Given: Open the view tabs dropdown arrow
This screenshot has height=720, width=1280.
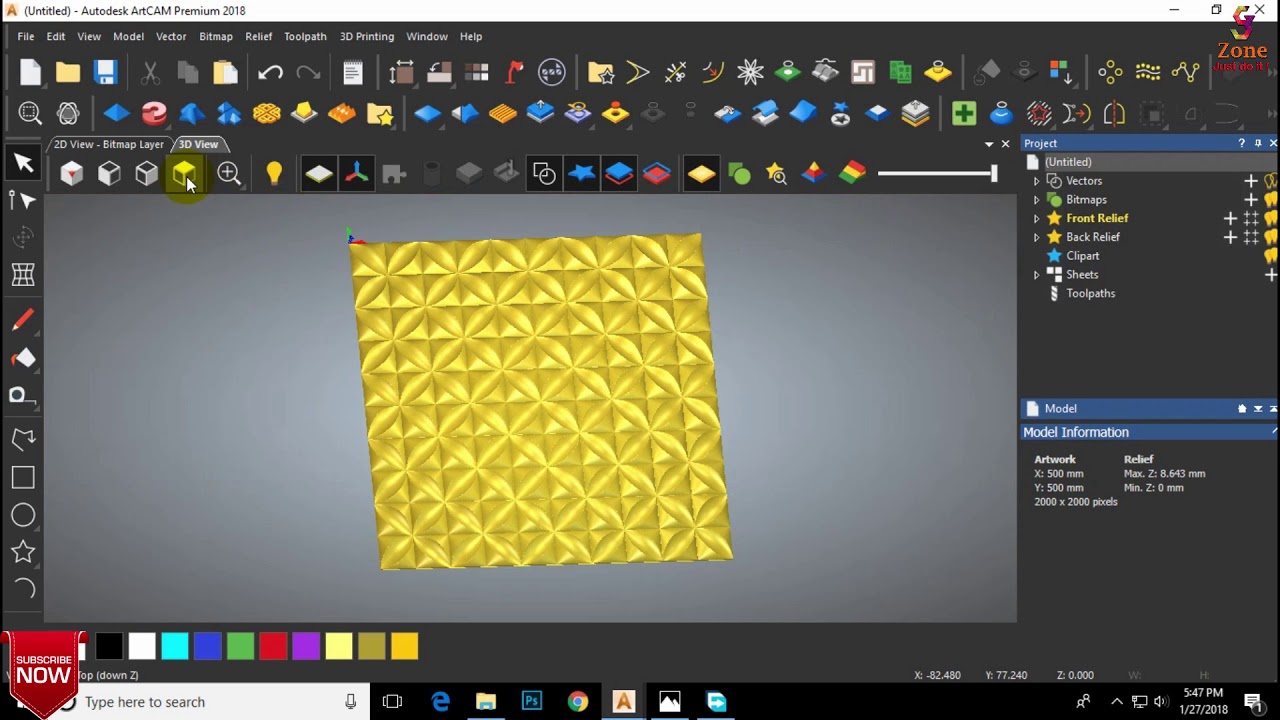Looking at the screenshot, I should [989, 144].
